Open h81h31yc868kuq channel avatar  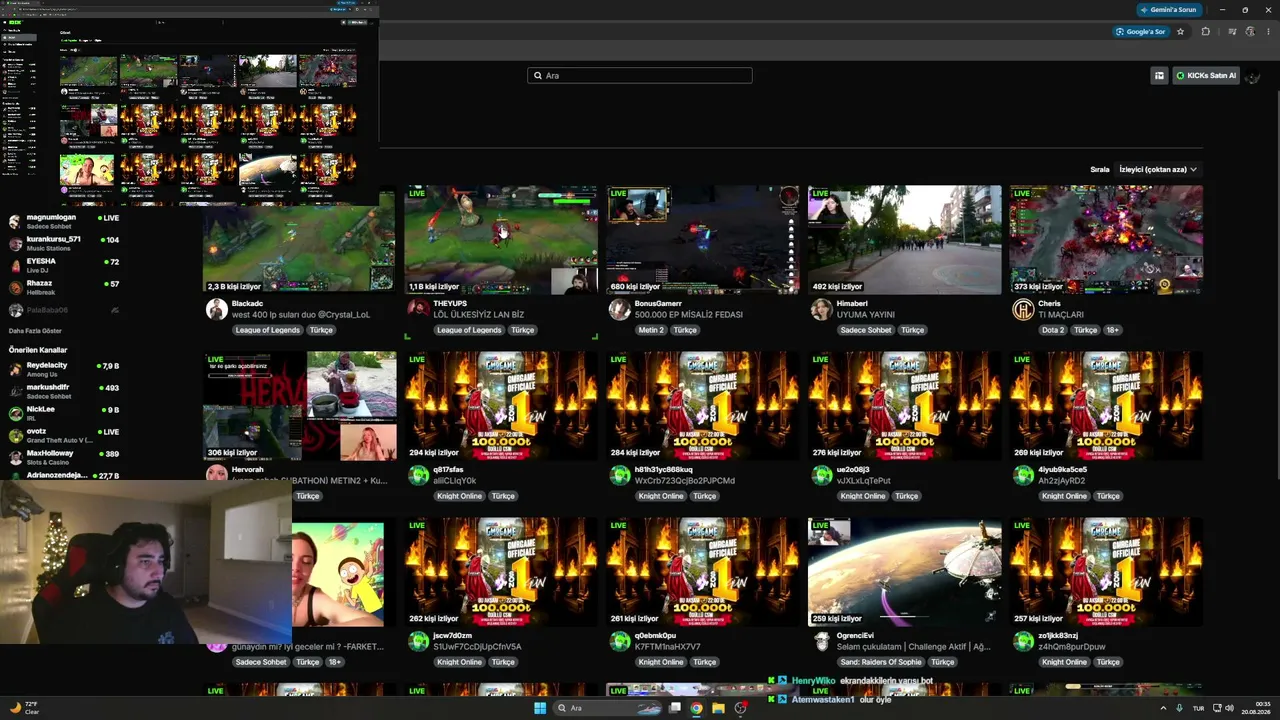(620, 475)
